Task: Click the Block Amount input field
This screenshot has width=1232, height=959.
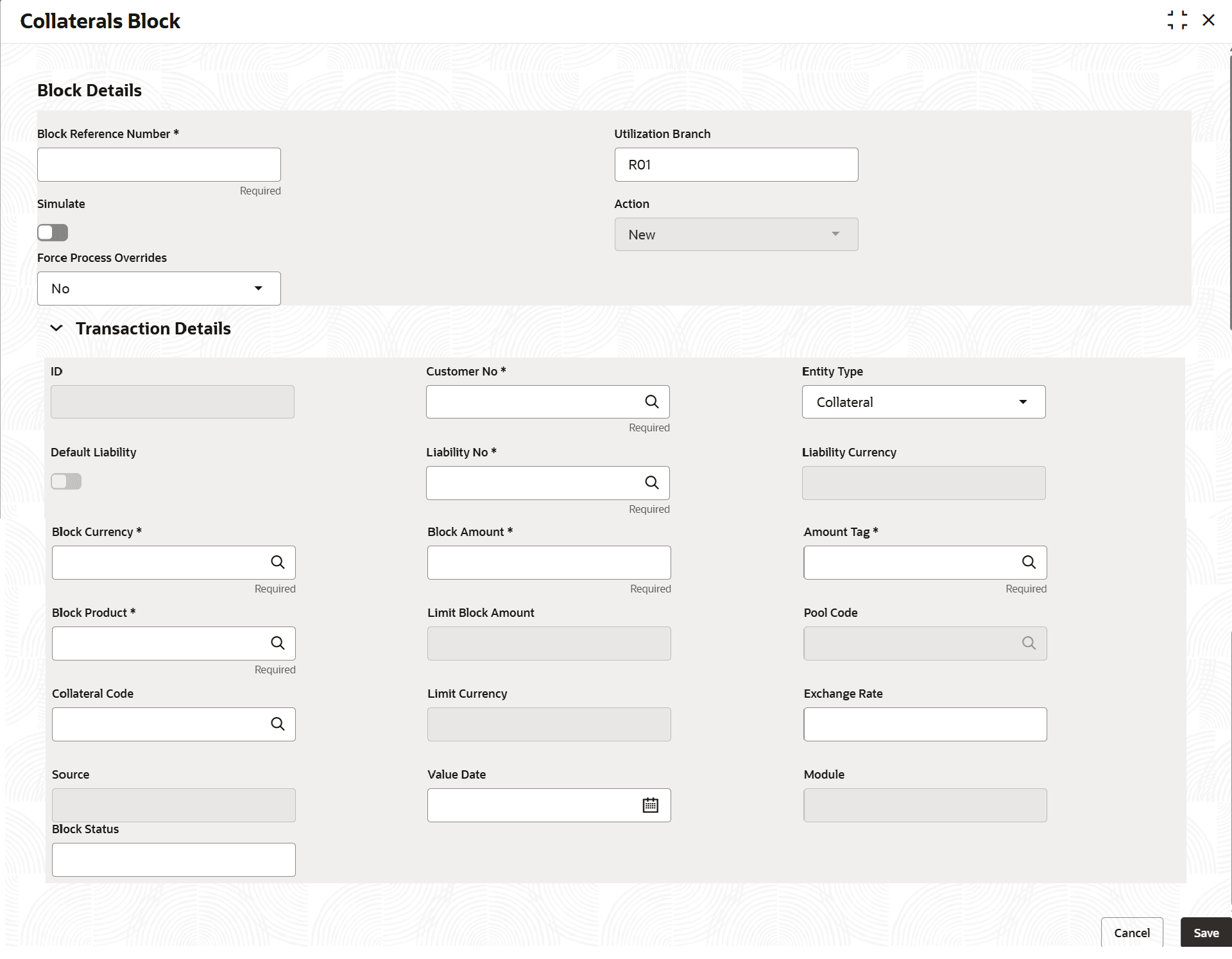Action: (x=549, y=562)
